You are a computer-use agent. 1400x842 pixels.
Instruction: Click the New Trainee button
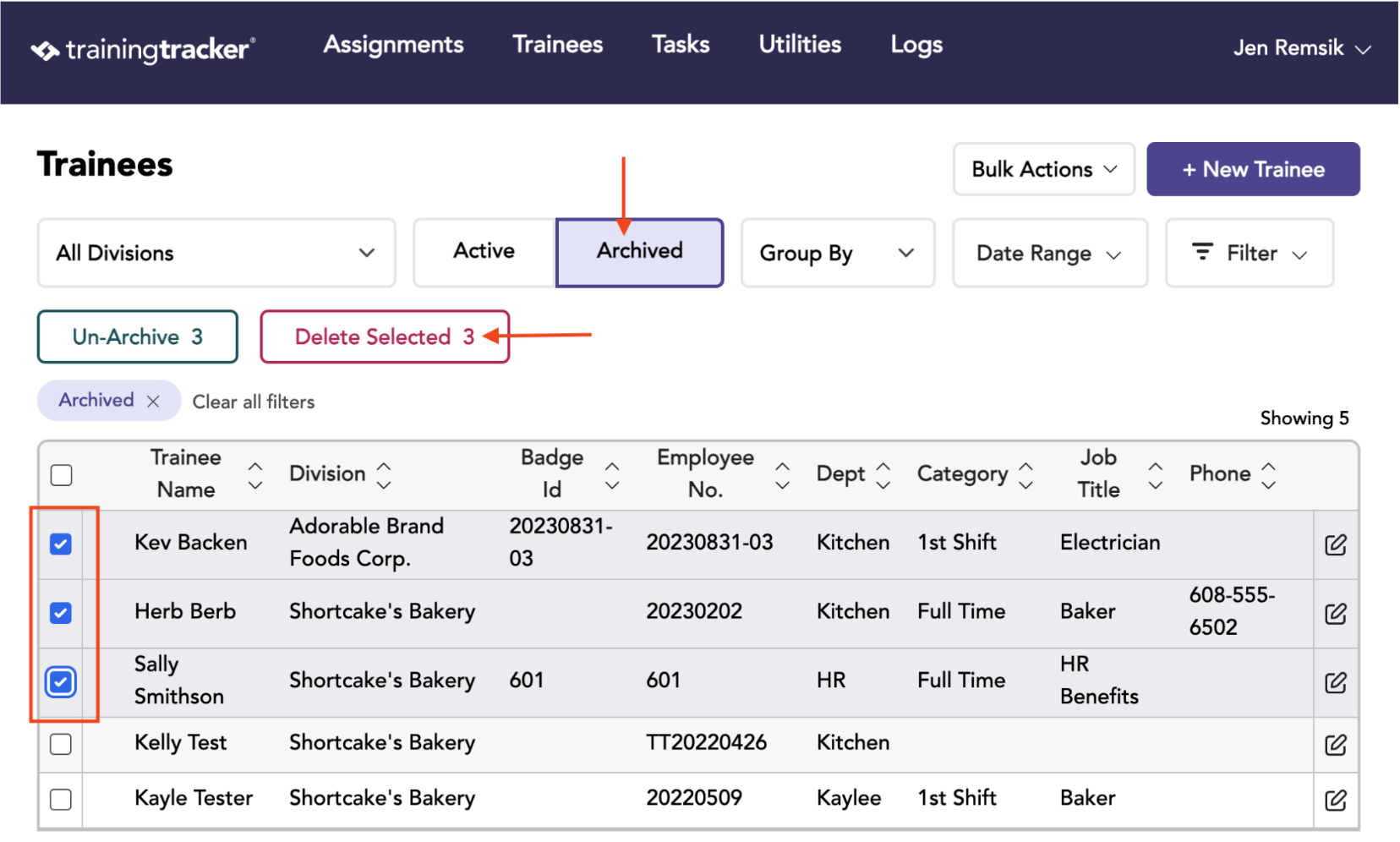point(1253,169)
